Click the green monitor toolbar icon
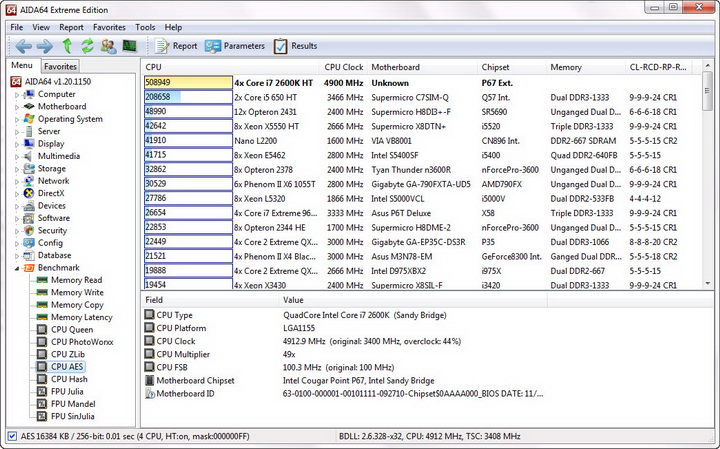Viewport: 720px width, 449px height. click(x=129, y=46)
